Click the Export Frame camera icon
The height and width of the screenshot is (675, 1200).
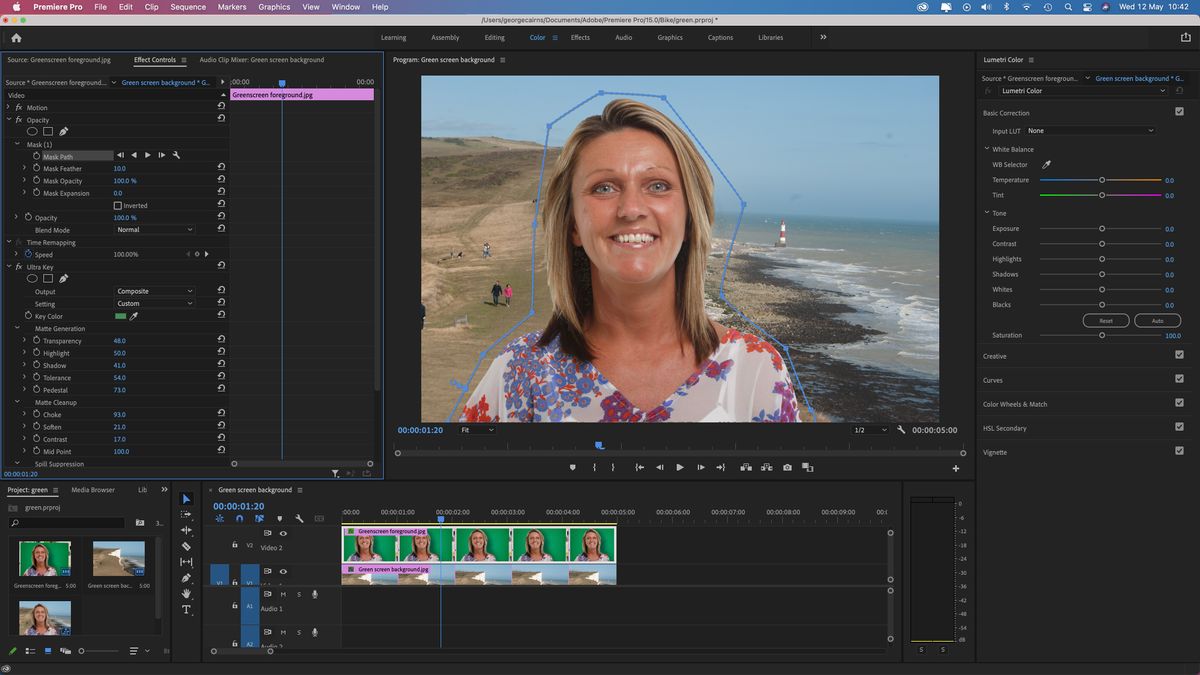[788, 467]
